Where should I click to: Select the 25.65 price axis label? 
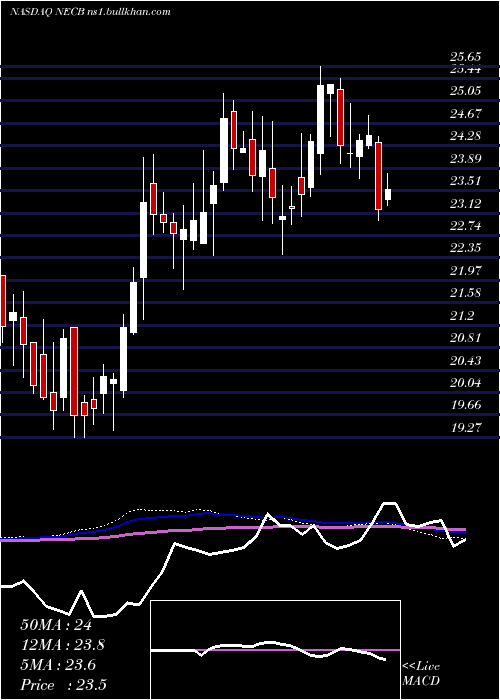(x=466, y=57)
